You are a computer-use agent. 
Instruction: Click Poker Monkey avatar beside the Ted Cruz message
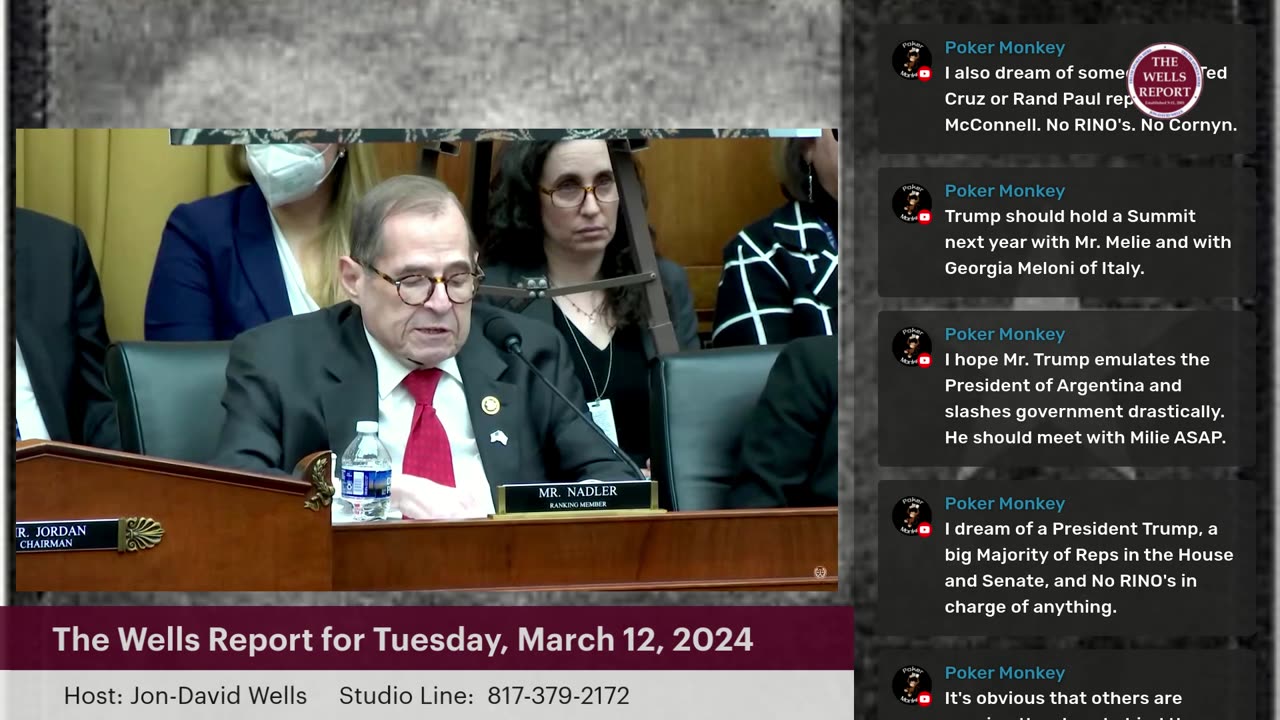point(912,61)
